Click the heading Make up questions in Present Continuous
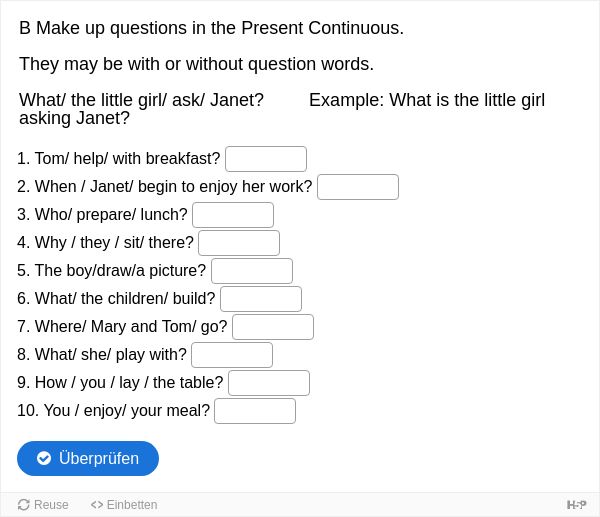 click(212, 28)
